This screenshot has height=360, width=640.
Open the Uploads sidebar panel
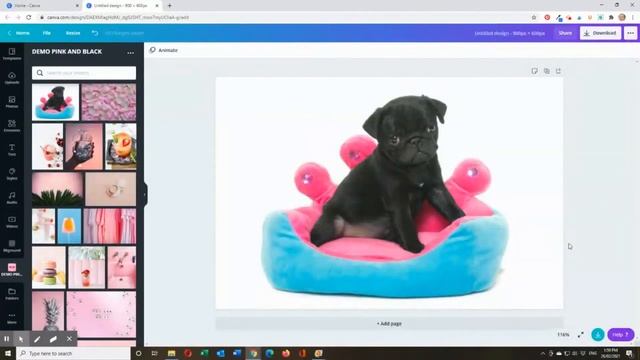pos(12,78)
